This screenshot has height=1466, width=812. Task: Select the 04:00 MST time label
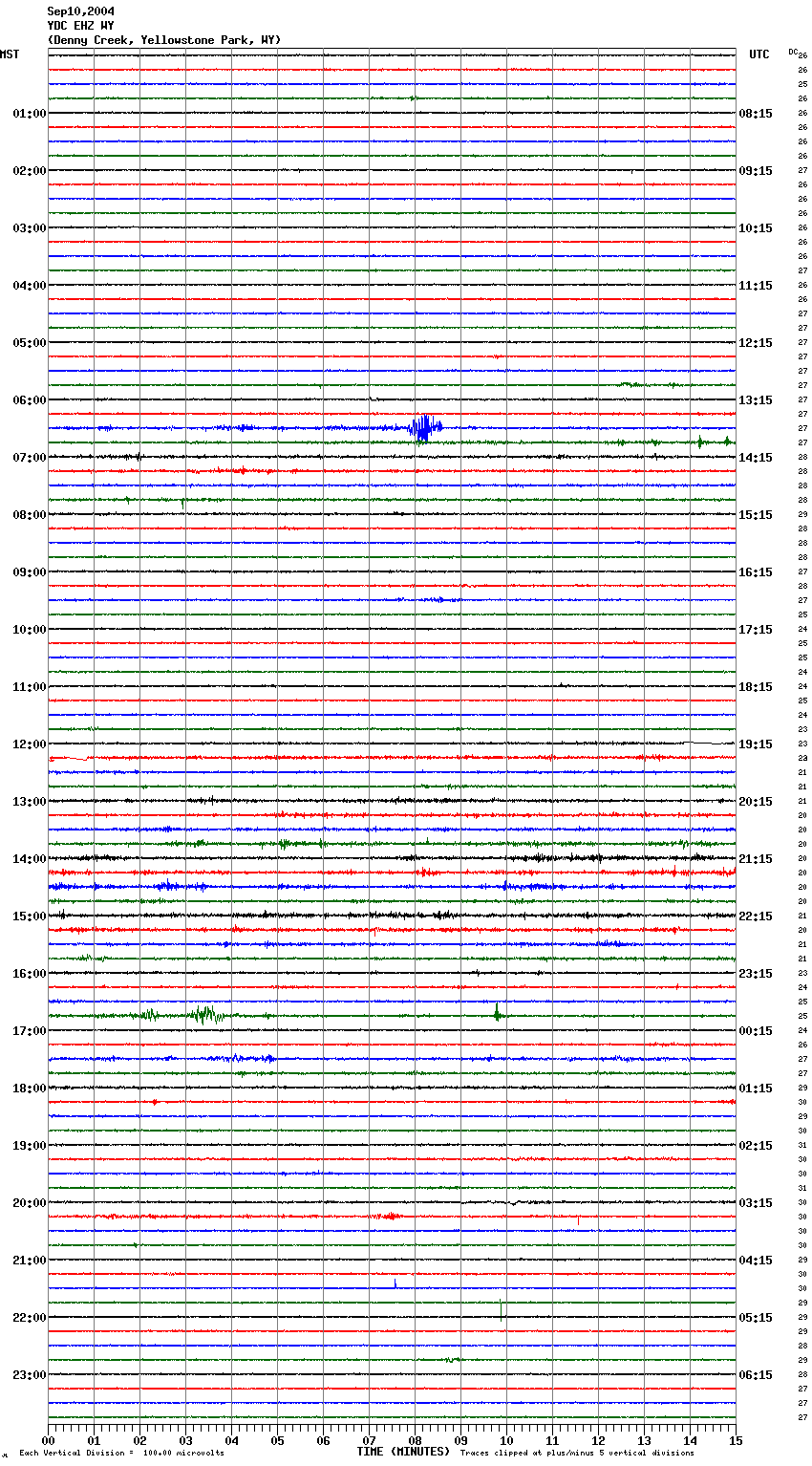pyautogui.click(x=30, y=286)
